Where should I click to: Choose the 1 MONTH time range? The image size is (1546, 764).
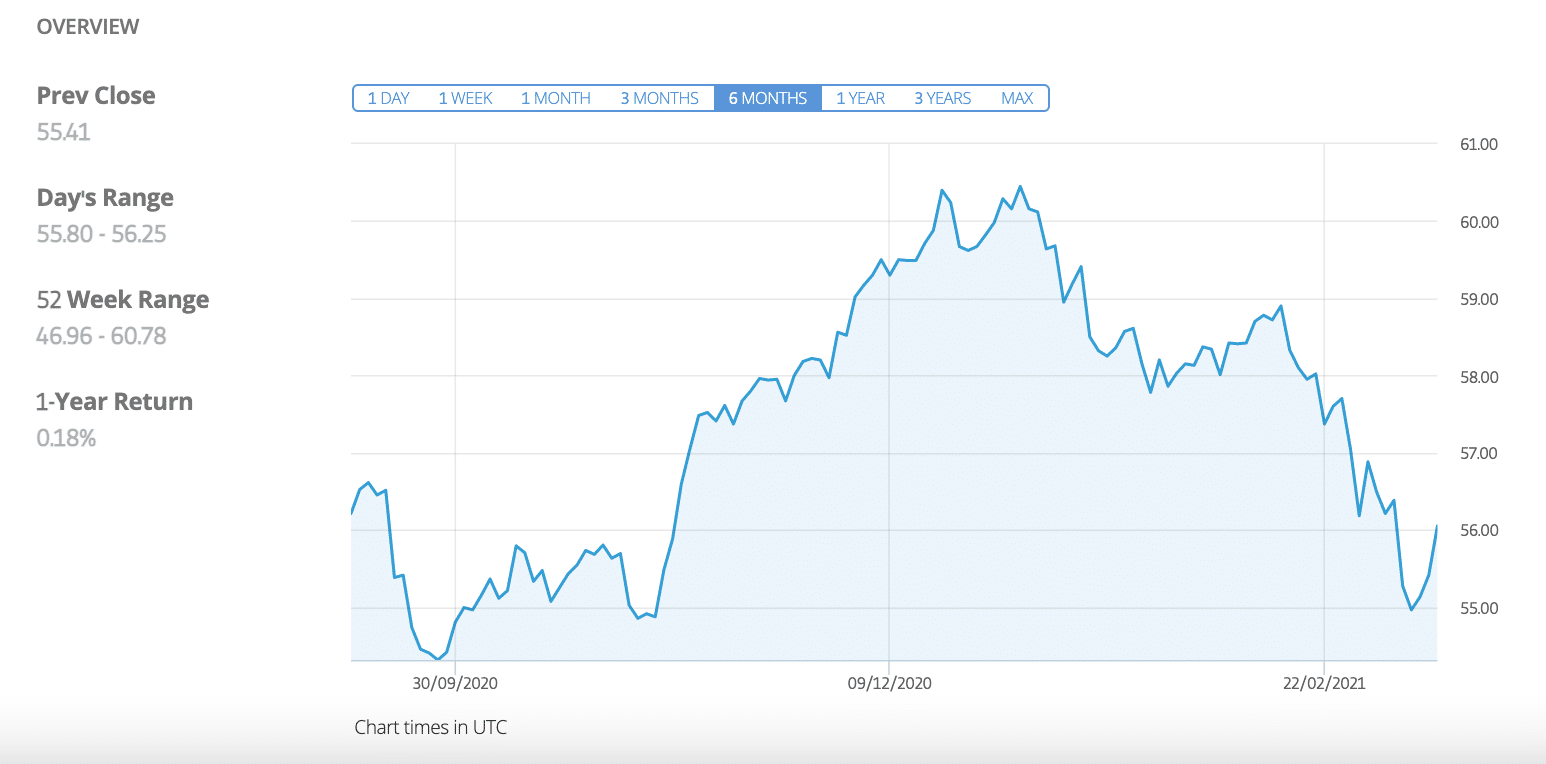click(x=556, y=98)
